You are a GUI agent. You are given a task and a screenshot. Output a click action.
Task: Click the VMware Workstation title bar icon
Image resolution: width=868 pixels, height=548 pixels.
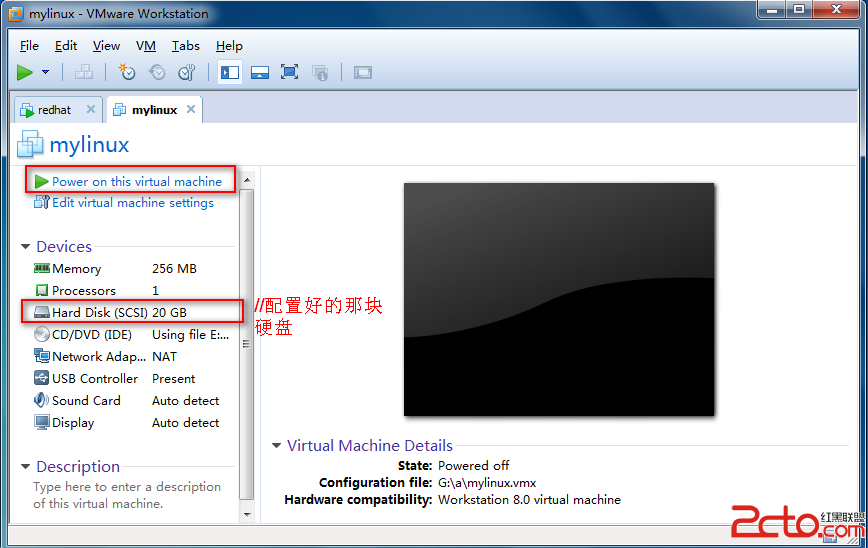(x=16, y=14)
